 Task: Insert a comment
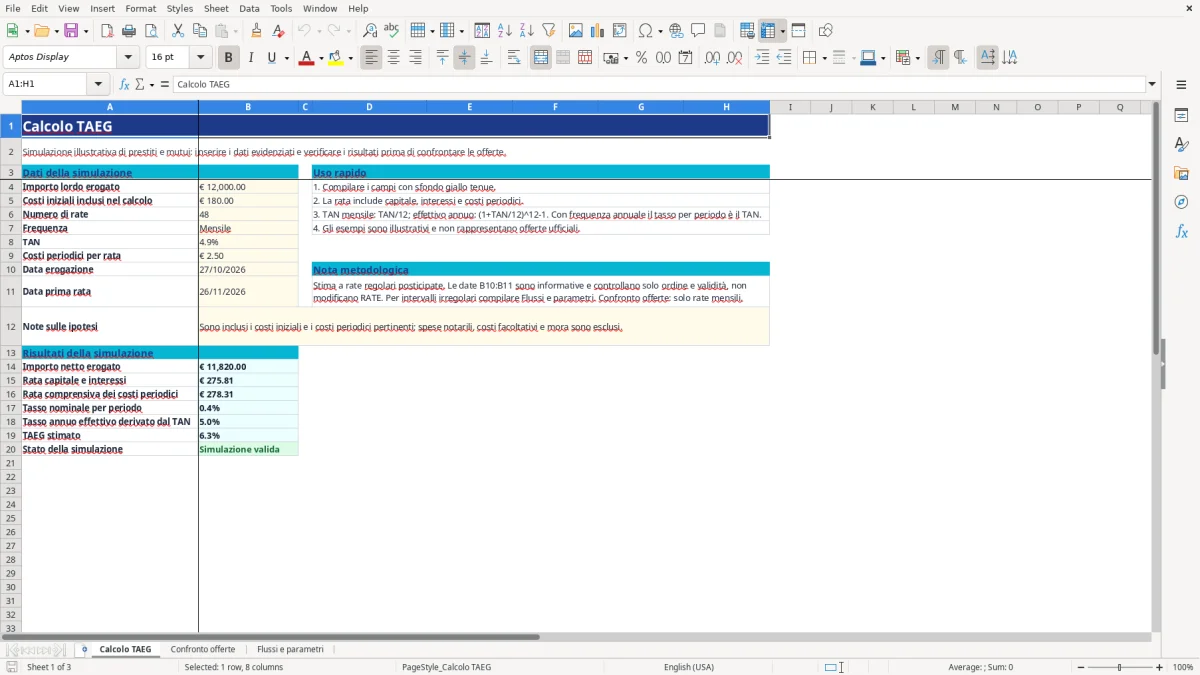[698, 31]
